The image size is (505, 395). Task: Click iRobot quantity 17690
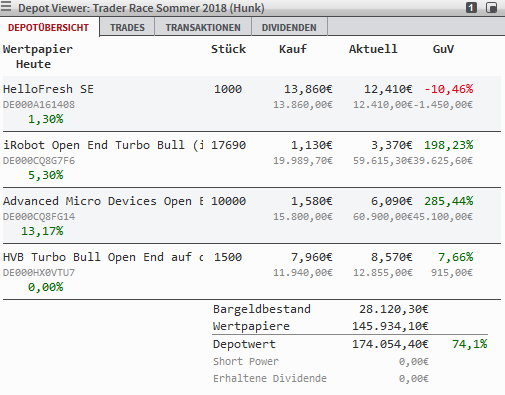pos(228,145)
